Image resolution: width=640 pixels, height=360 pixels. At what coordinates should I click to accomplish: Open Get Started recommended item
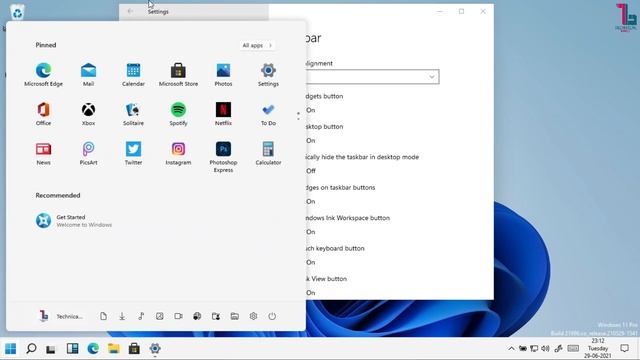pyautogui.click(x=73, y=221)
